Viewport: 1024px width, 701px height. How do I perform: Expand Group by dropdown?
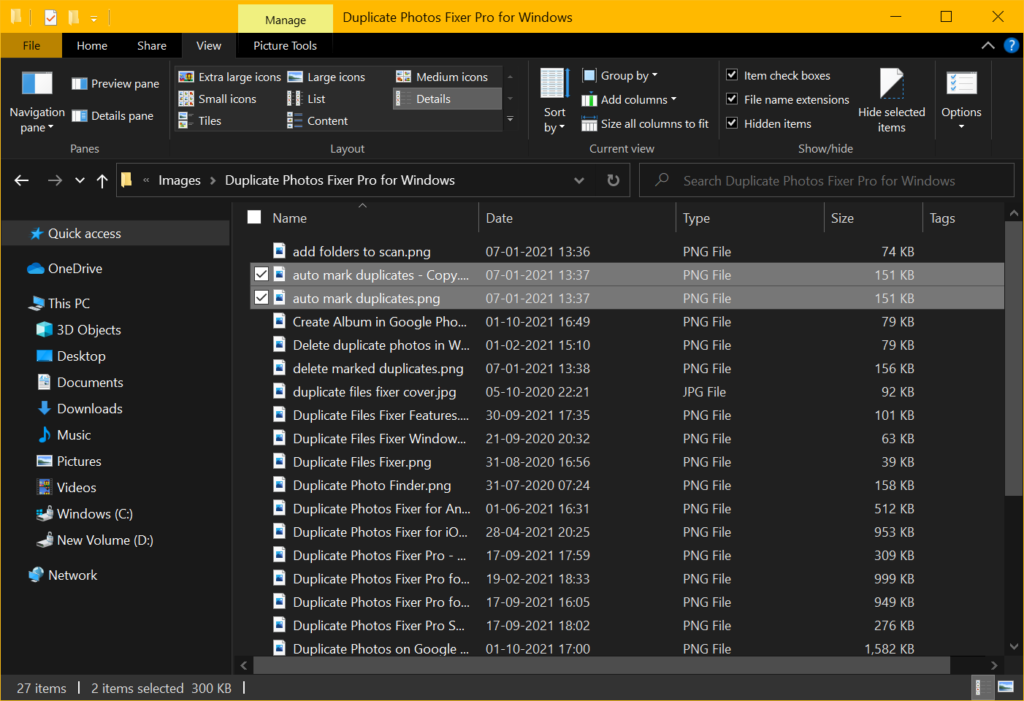[620, 75]
